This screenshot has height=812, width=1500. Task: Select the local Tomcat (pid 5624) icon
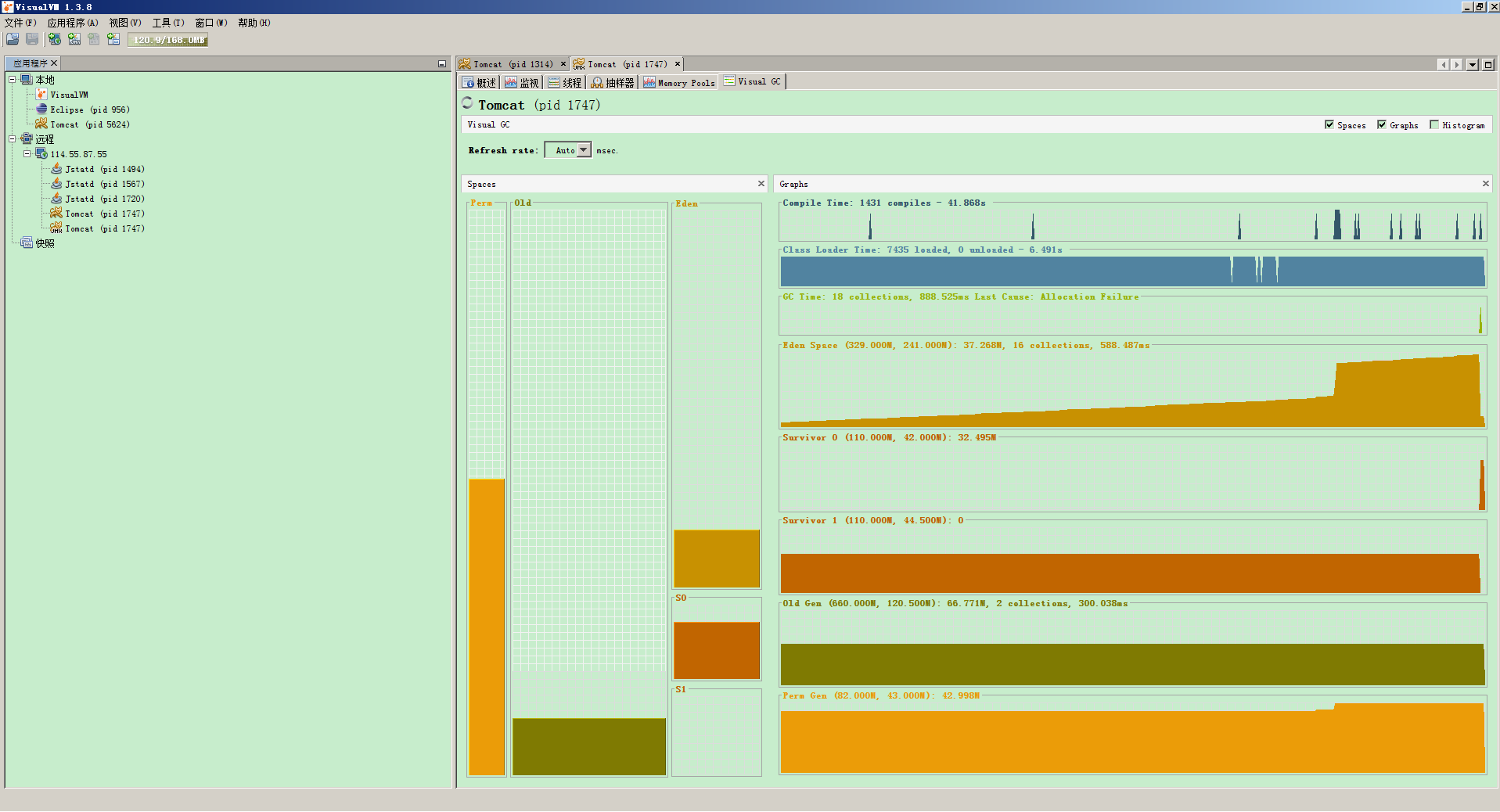(x=41, y=124)
